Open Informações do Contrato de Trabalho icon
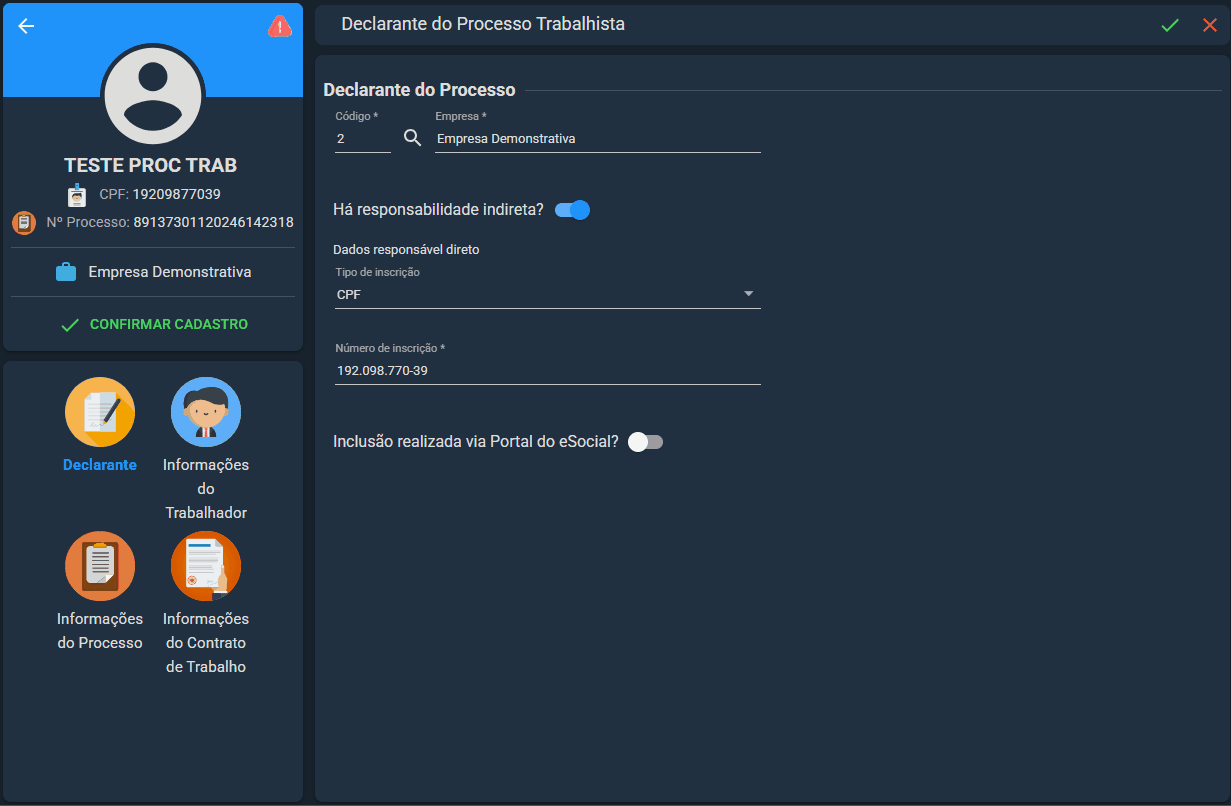Image resolution: width=1231 pixels, height=806 pixels. (206, 566)
